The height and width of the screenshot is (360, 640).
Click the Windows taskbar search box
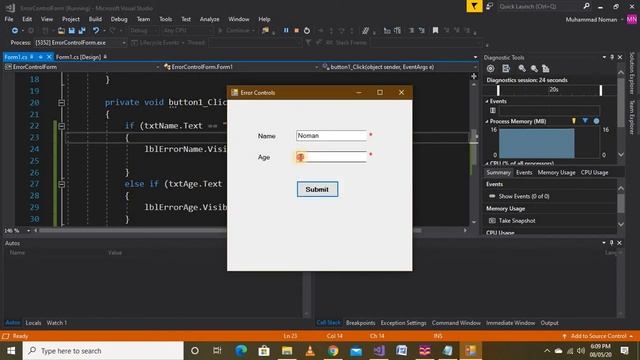[103, 351]
